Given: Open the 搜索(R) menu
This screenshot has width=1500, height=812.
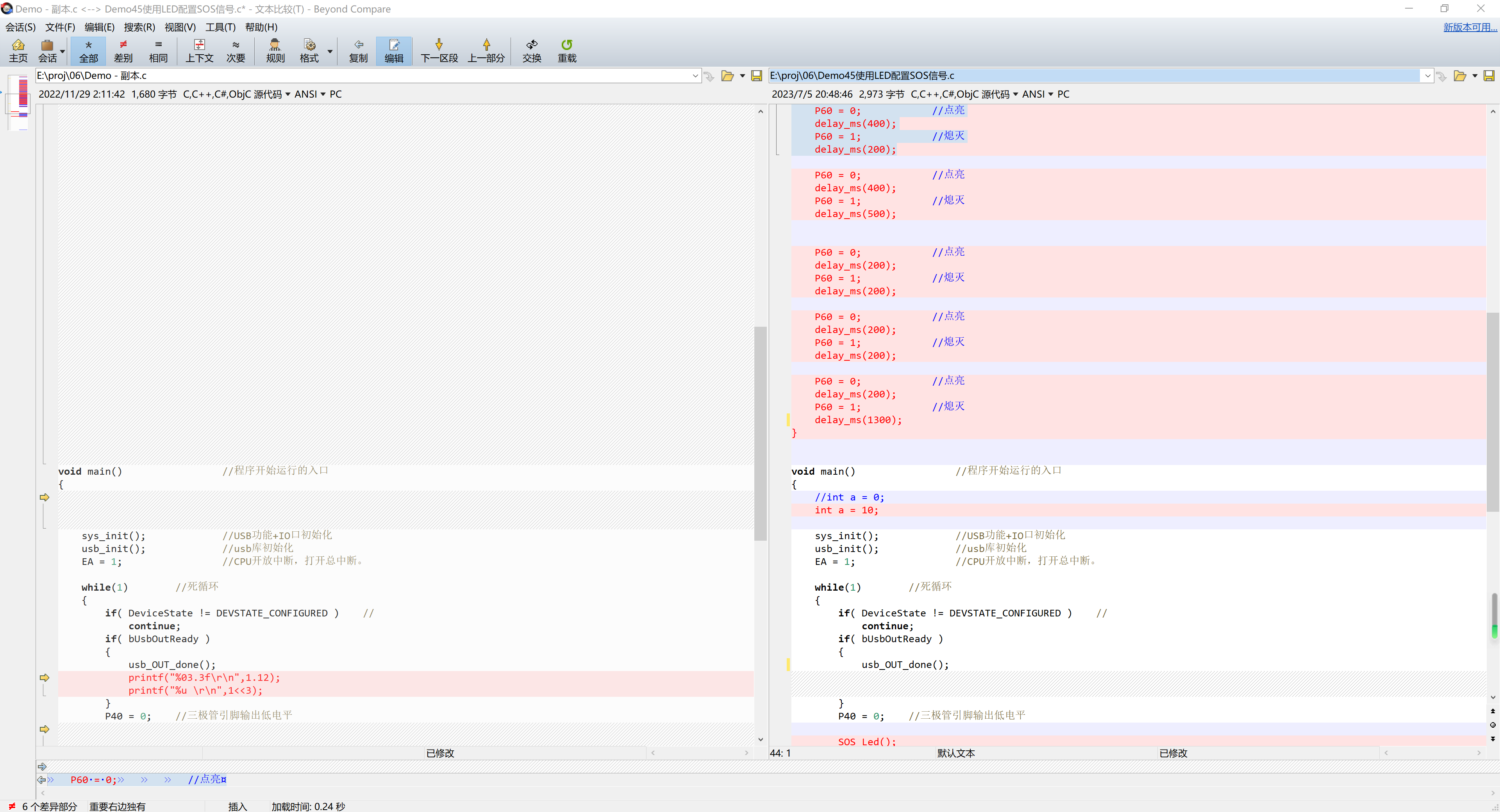Looking at the screenshot, I should (x=139, y=27).
